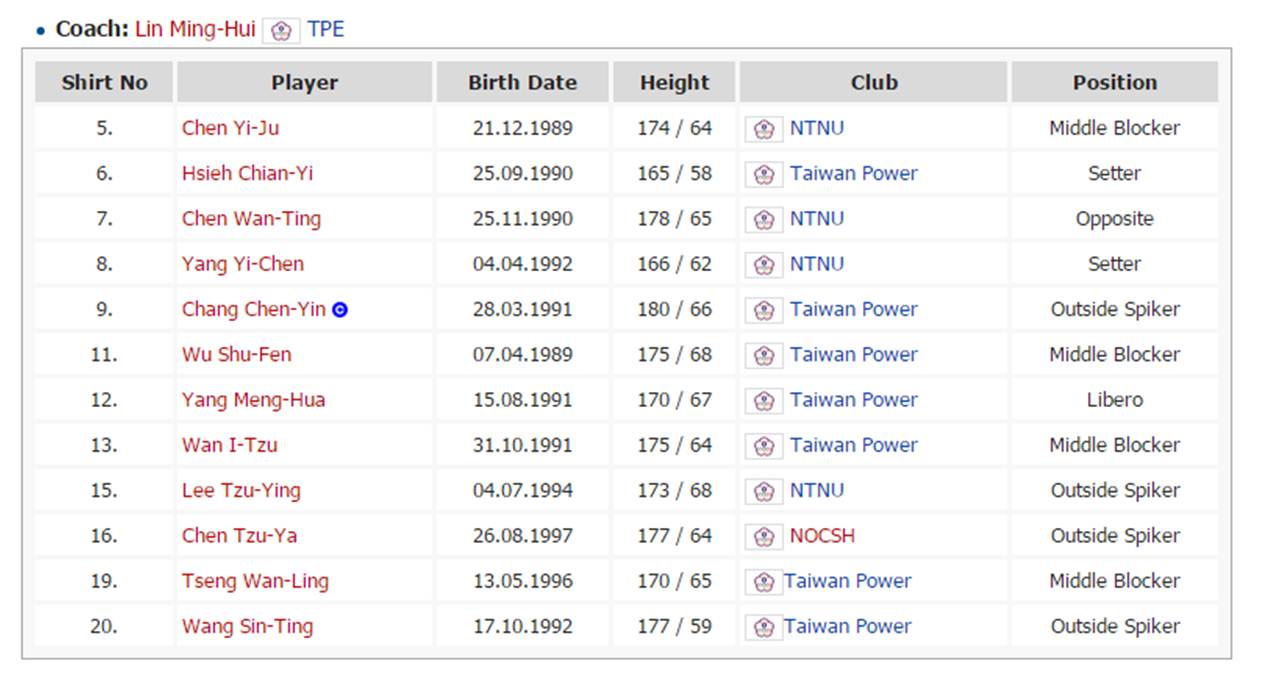1262x683 pixels.
Task: Click the blue captain marker beside Chang Chen-Yin
Action: (340, 310)
